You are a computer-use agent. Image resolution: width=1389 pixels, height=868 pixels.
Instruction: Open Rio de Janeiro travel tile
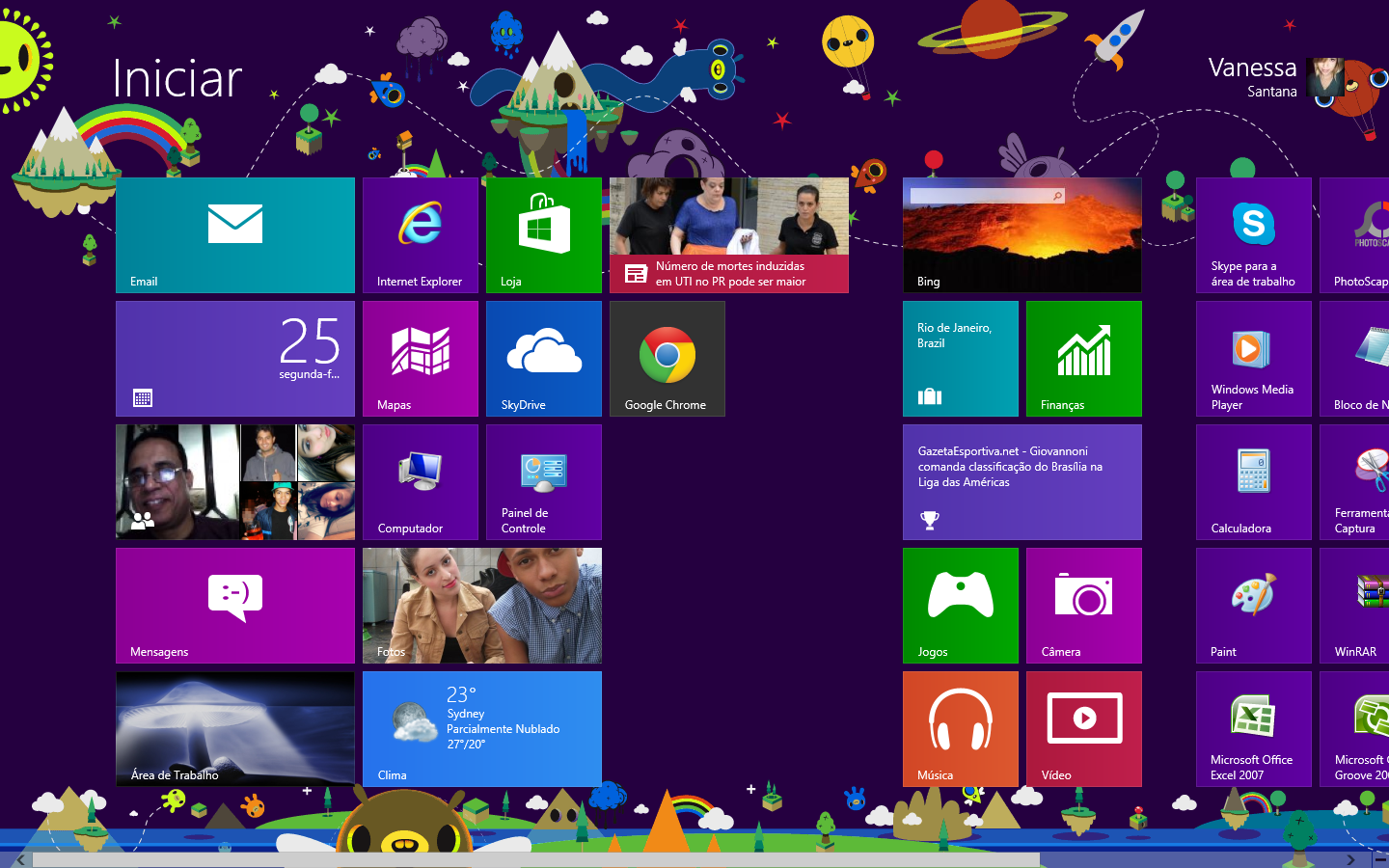click(x=961, y=359)
